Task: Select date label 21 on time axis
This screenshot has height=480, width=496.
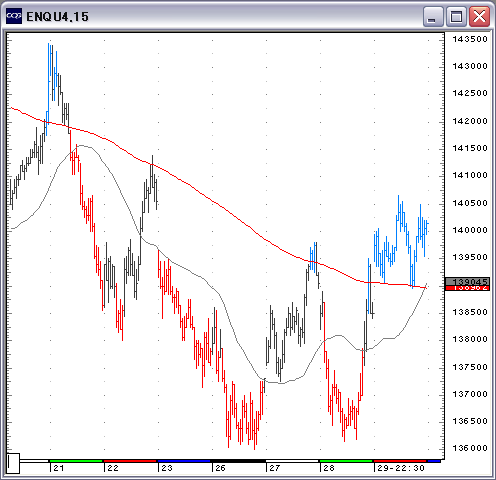Action: [59, 468]
